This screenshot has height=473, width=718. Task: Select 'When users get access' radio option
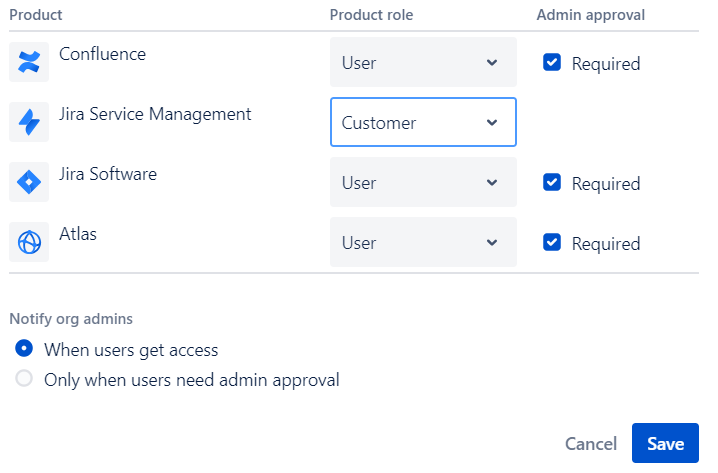point(24,348)
